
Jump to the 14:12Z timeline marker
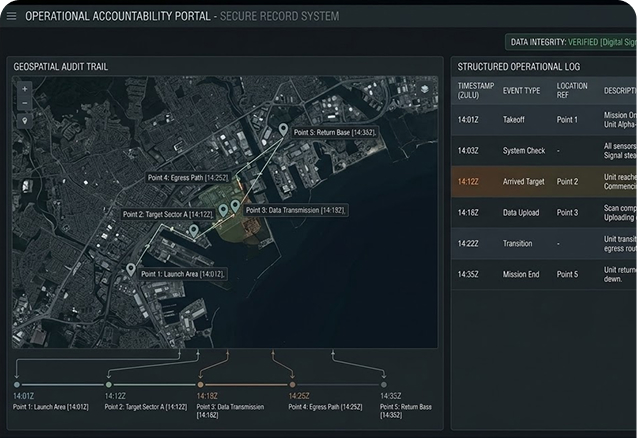(x=108, y=384)
